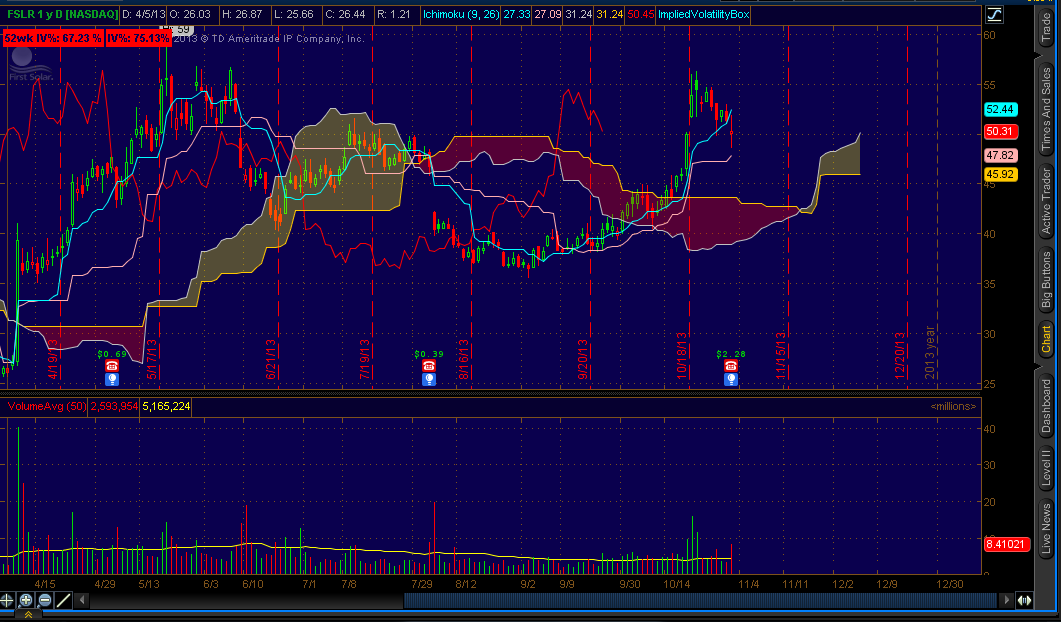
Task: Click the zoom out magnifier
Action: coord(45,600)
